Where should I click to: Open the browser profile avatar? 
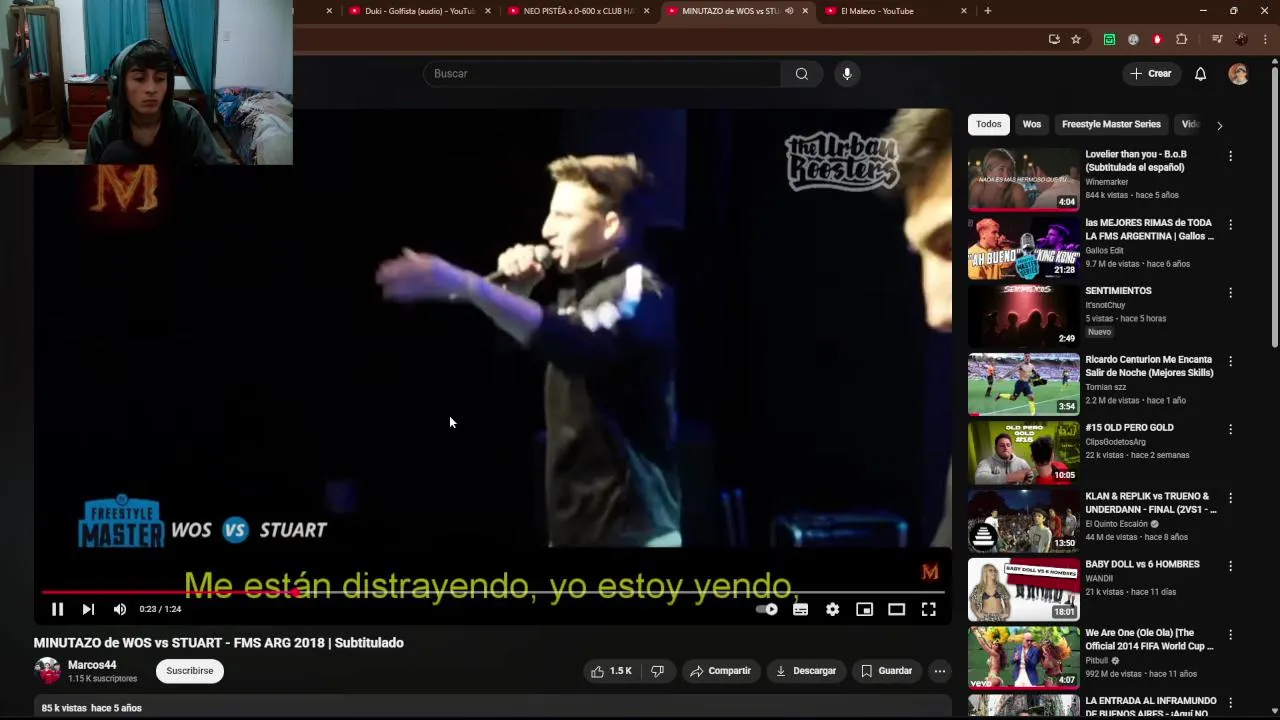pos(1241,39)
